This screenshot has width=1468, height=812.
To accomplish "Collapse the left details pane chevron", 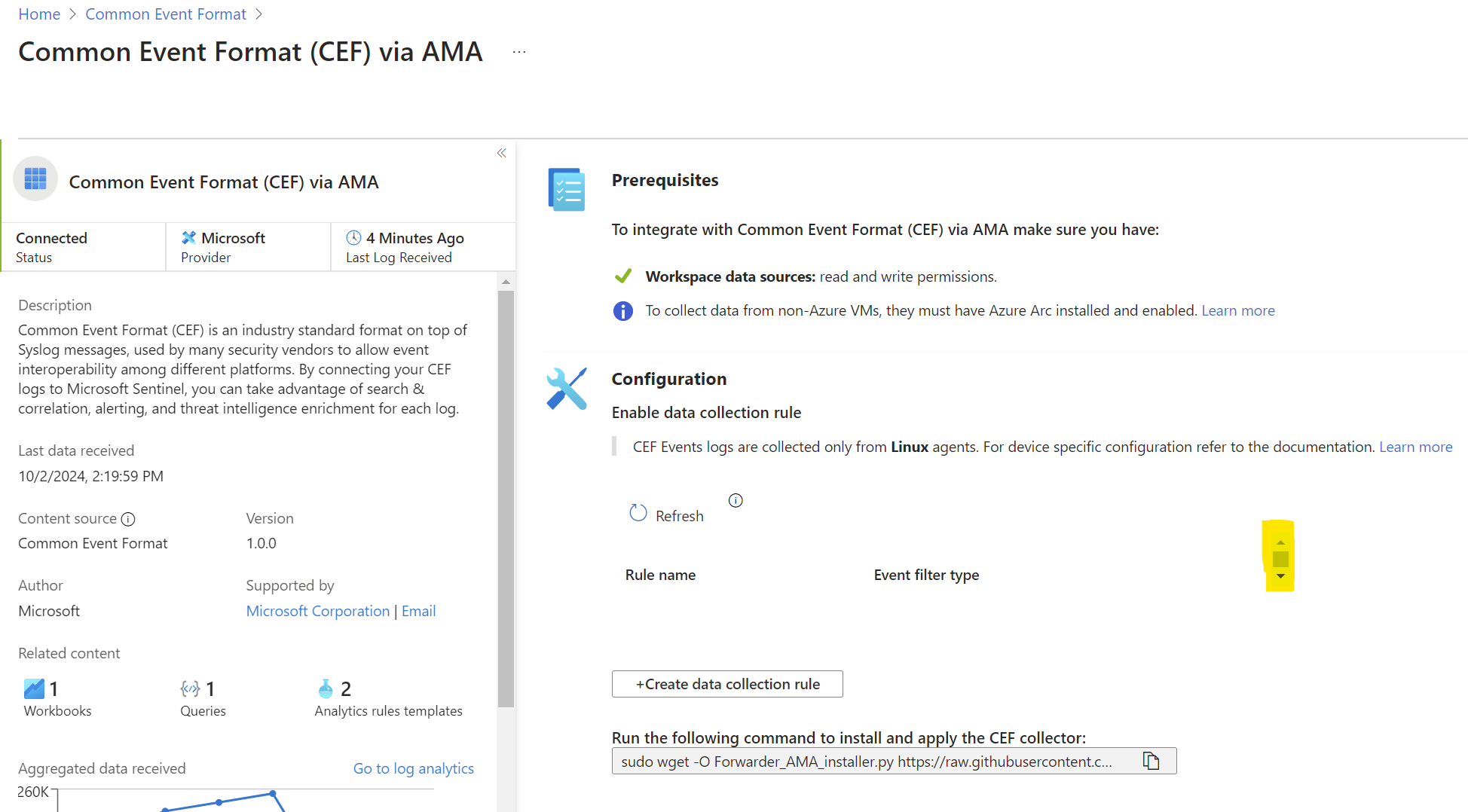I will (x=501, y=153).
